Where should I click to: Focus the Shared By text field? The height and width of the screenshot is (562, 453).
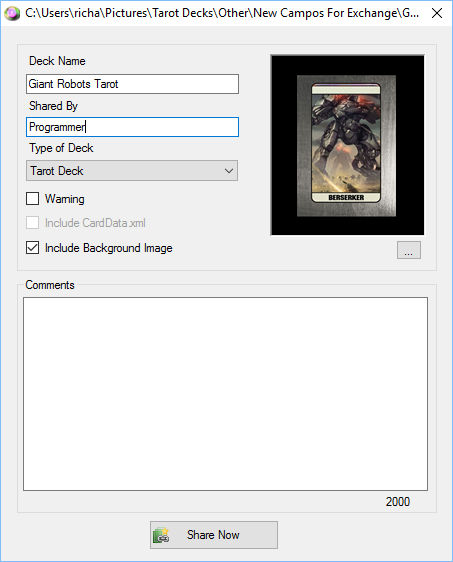[x=132, y=127]
